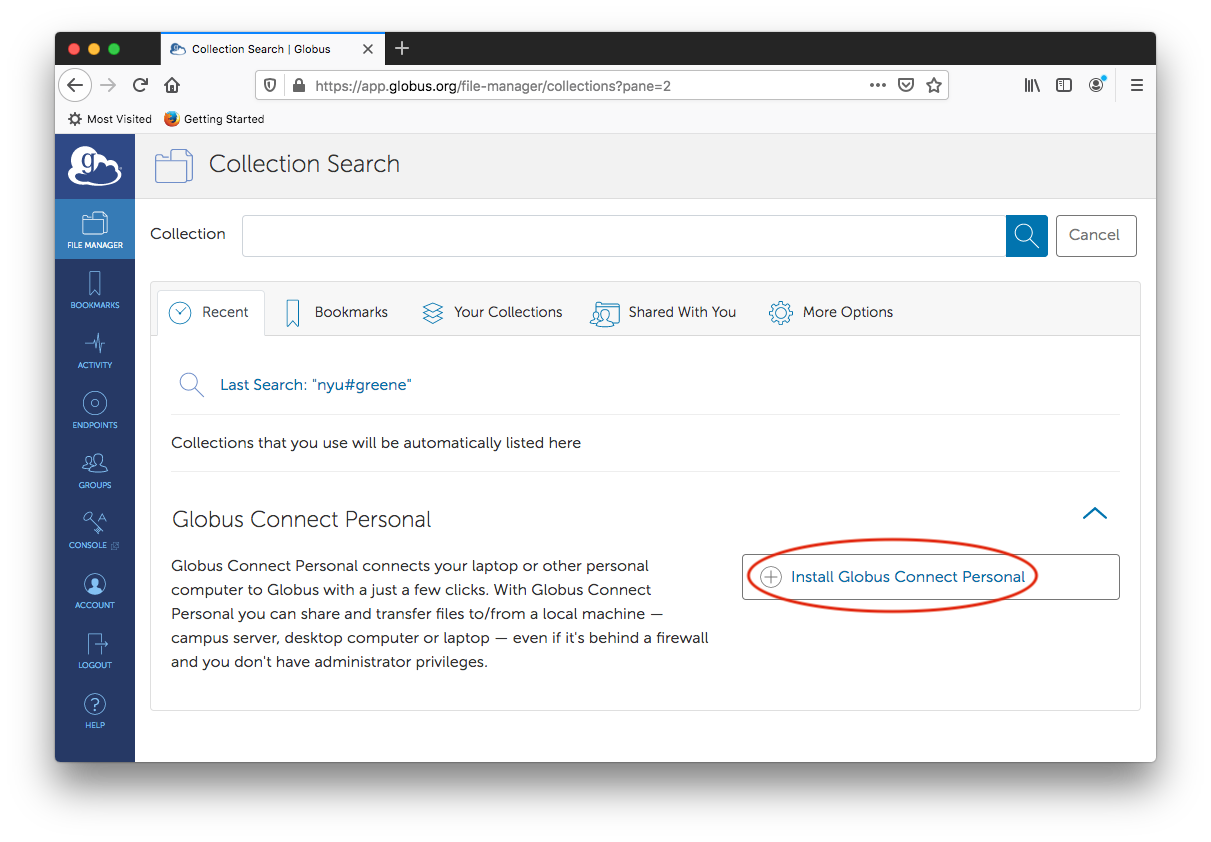The height and width of the screenshot is (842, 1211).
Task: Switch to the Your Collections tab
Action: click(492, 313)
